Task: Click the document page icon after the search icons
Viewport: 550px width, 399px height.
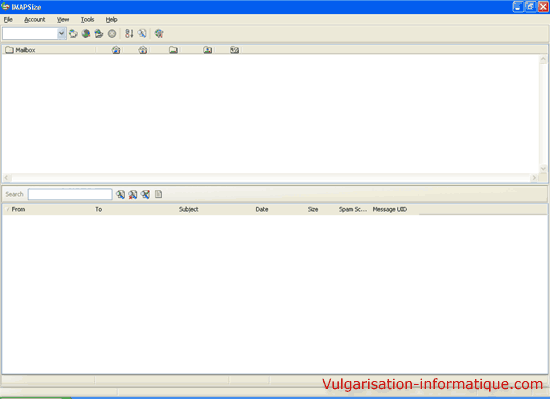Action: (x=159, y=194)
